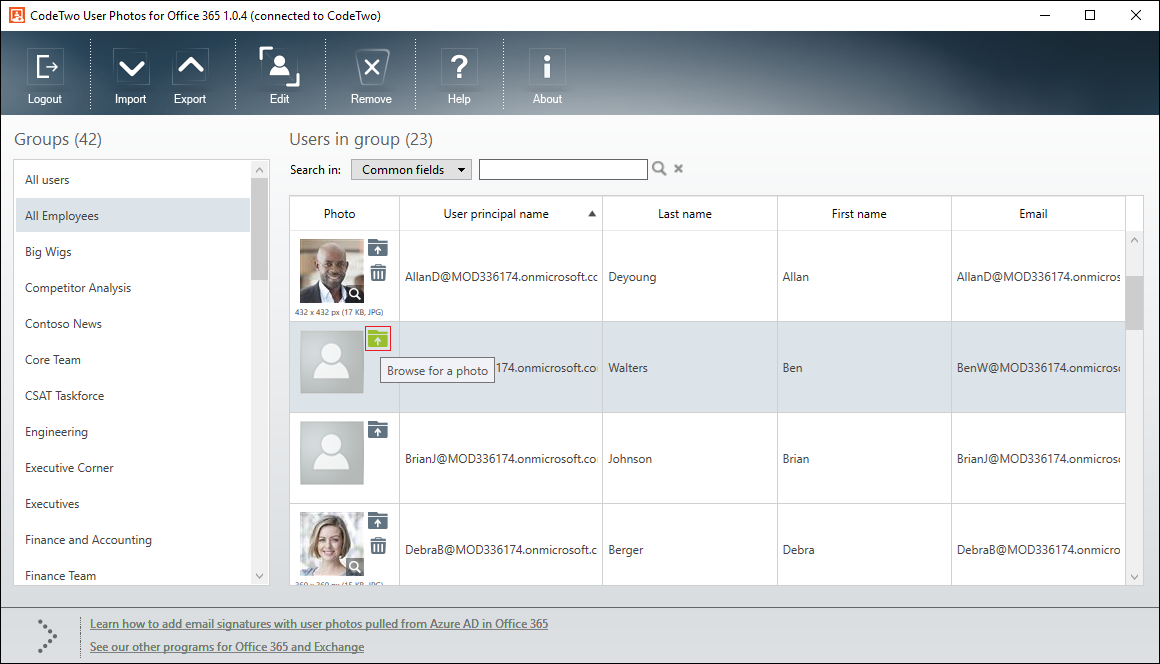1160x664 pixels.
Task: Click the last name cell Berger
Action: 689,545
